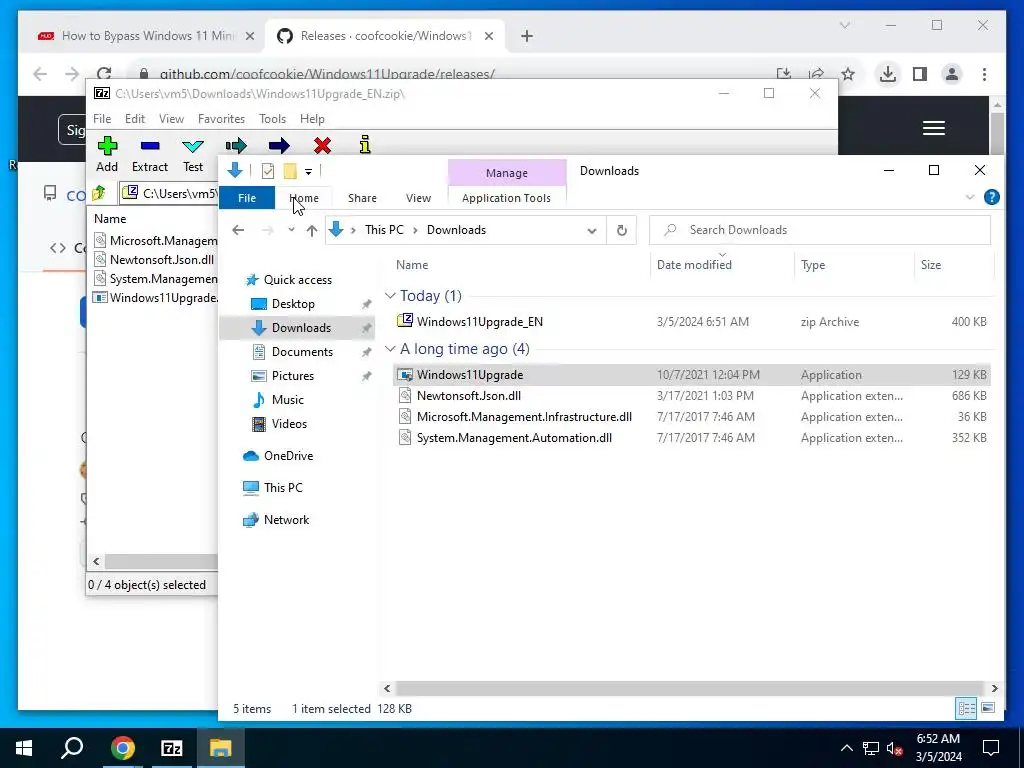1024x768 pixels.
Task: Open the address bar history dropdown
Action: [x=592, y=231]
